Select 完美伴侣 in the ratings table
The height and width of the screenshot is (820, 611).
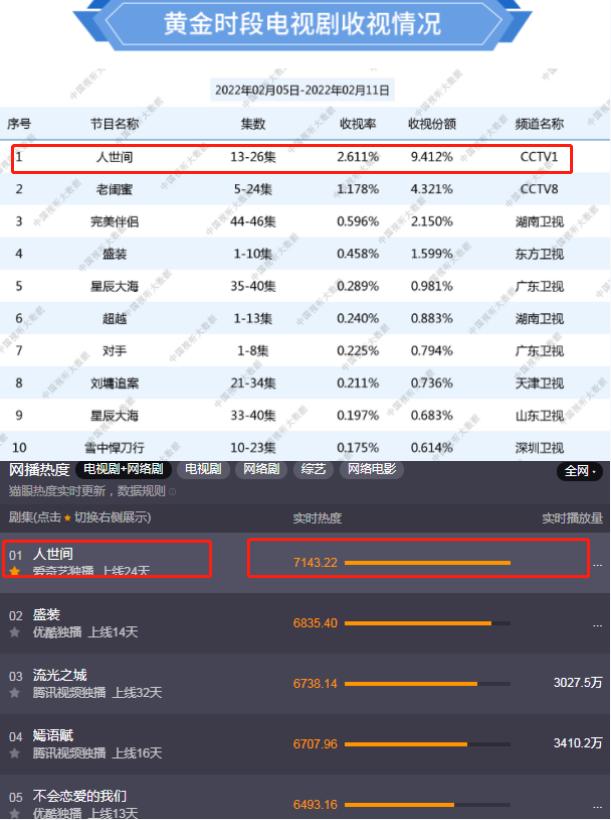[115, 222]
